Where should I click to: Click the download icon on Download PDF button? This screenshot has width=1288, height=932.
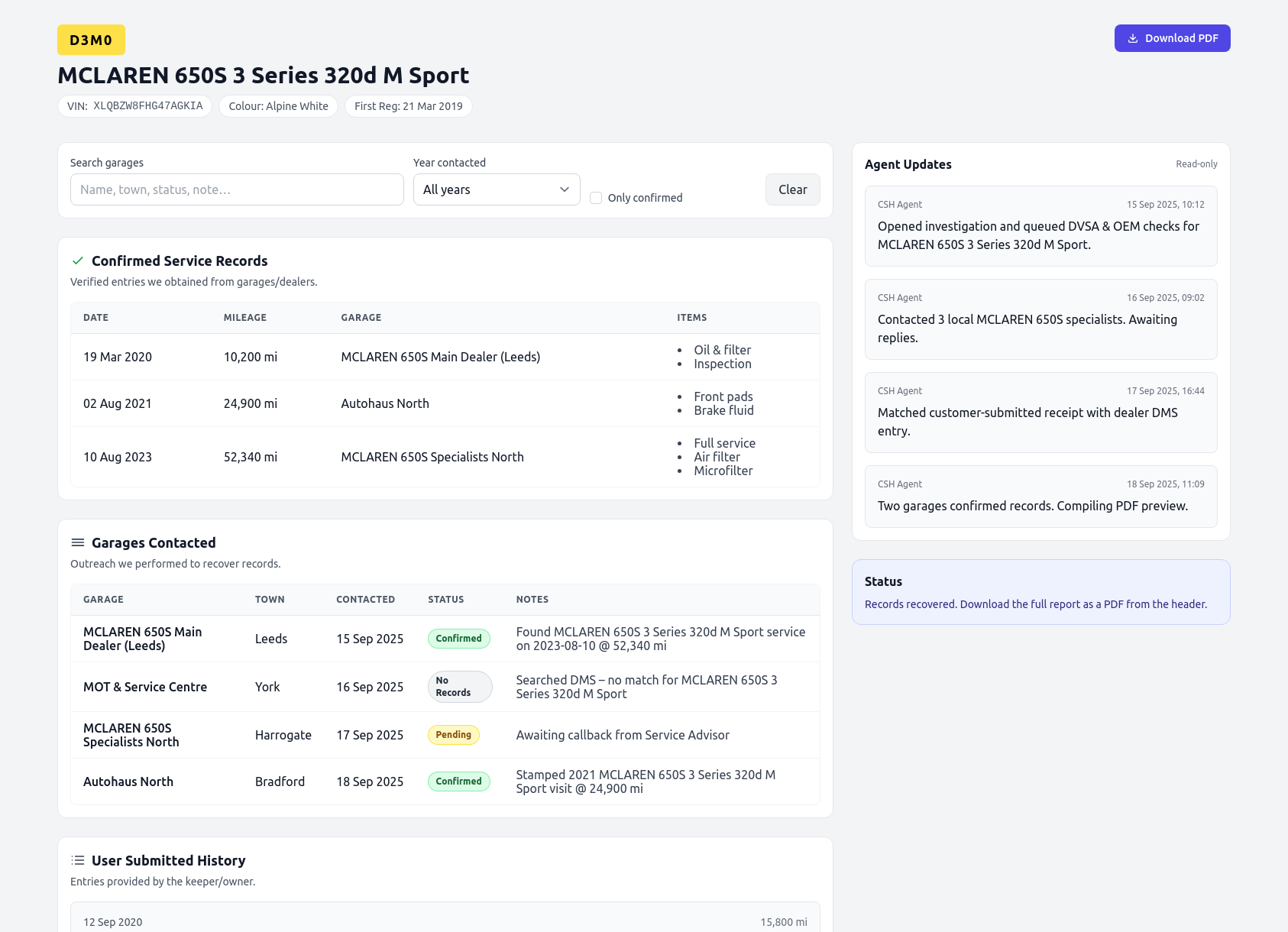[x=1133, y=38]
